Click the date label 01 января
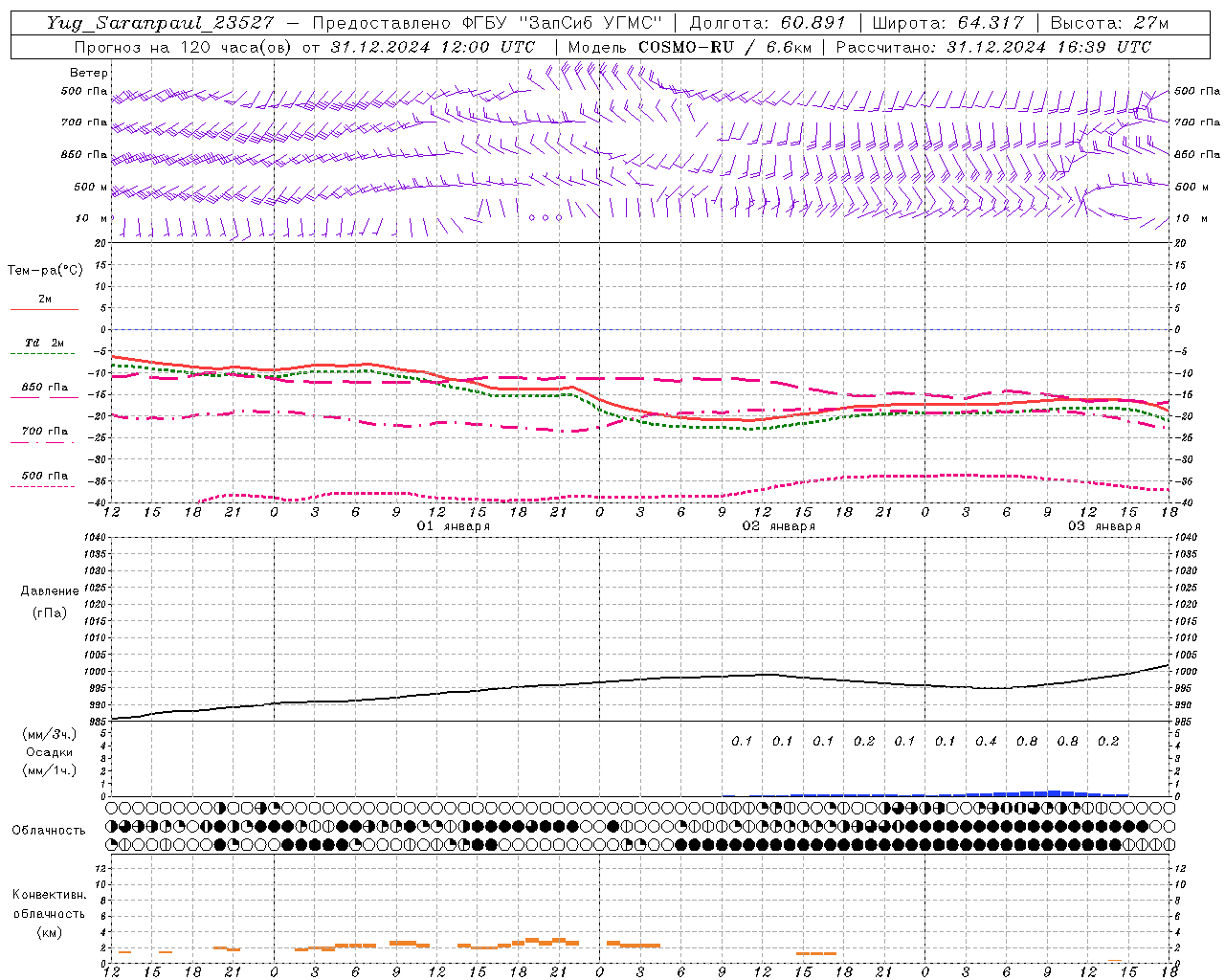1225x980 pixels. coord(454,526)
